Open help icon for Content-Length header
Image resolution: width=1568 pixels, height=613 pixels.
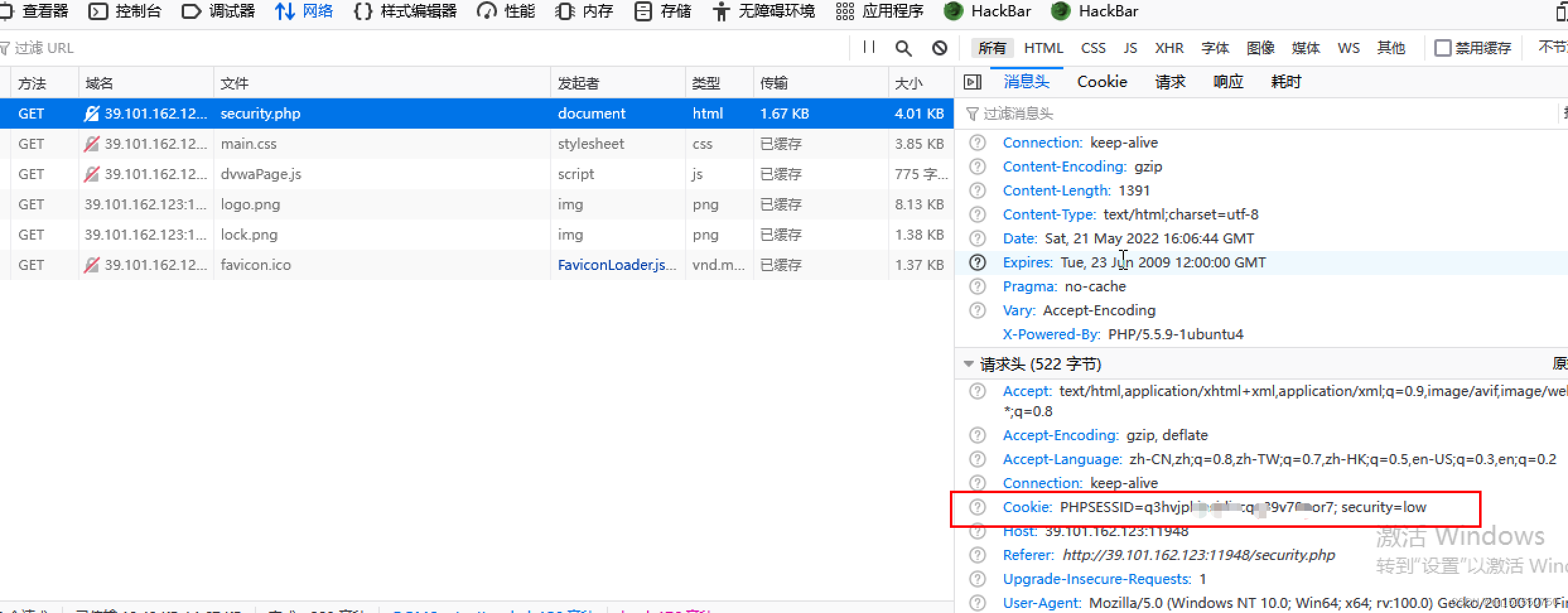(977, 190)
